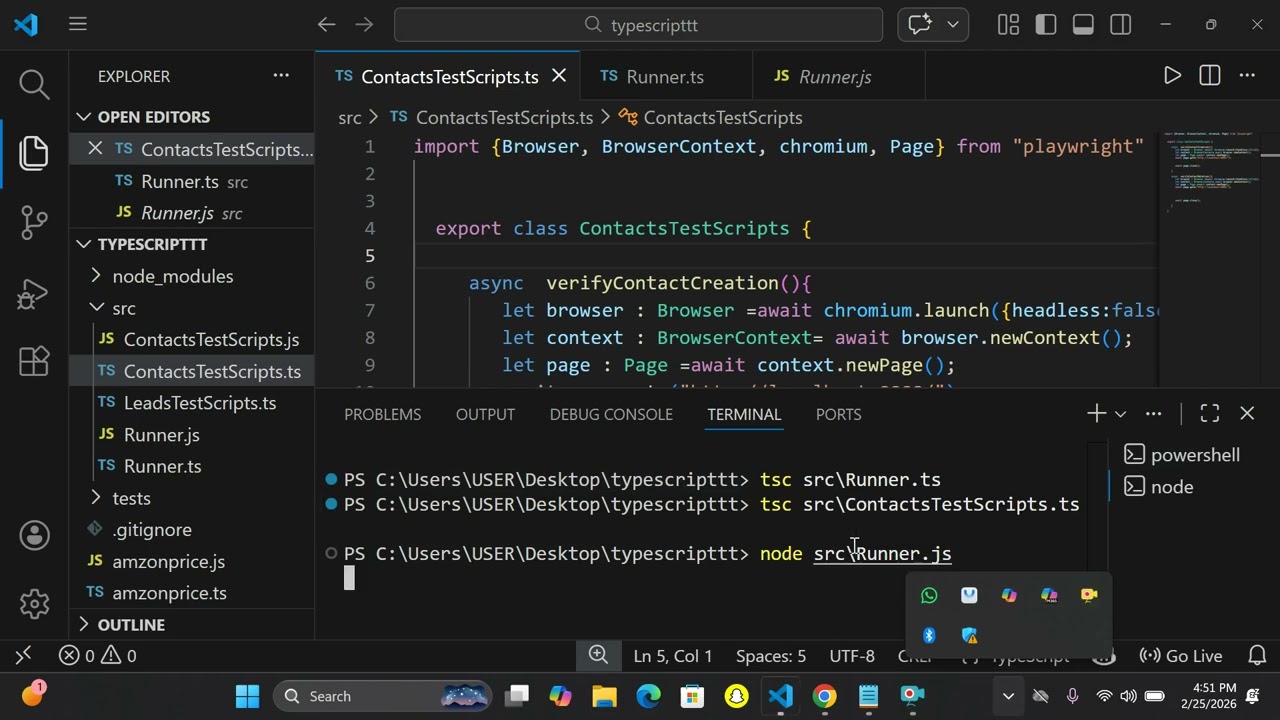Screen dimensions: 1280x720
Task: Open the hamburger application menu
Action: point(78,25)
